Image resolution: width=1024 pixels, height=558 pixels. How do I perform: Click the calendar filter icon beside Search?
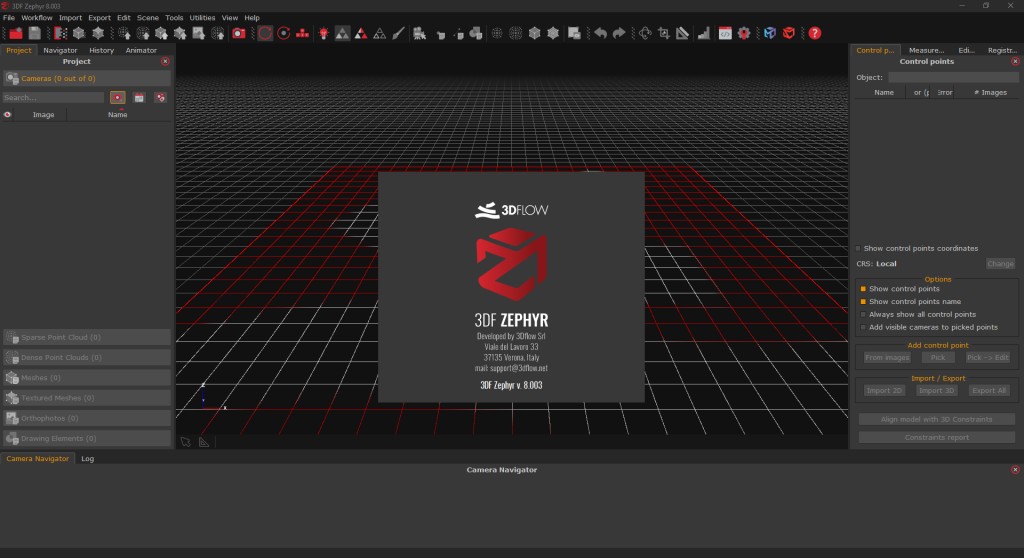coord(139,98)
